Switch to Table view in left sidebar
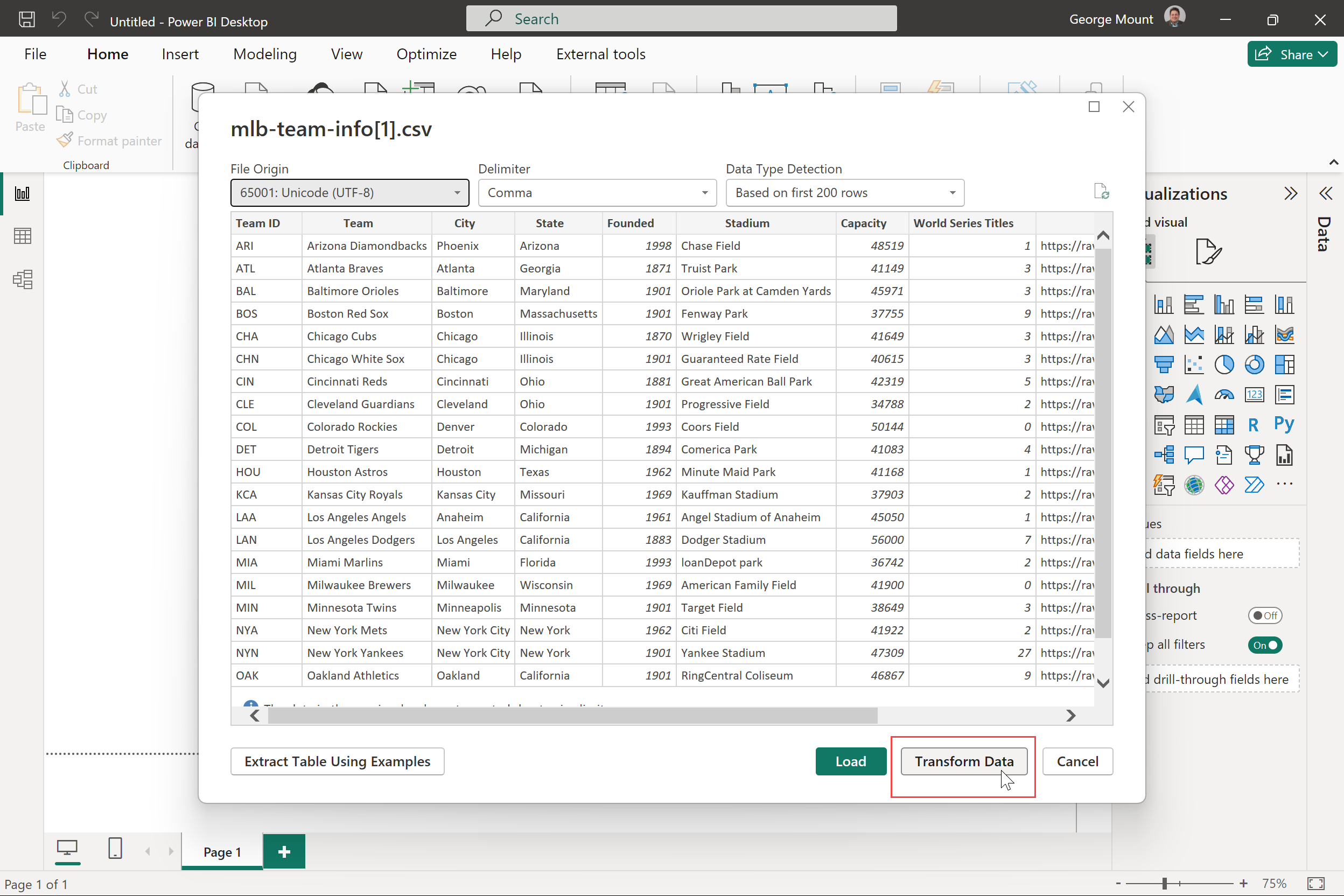 tap(22, 236)
